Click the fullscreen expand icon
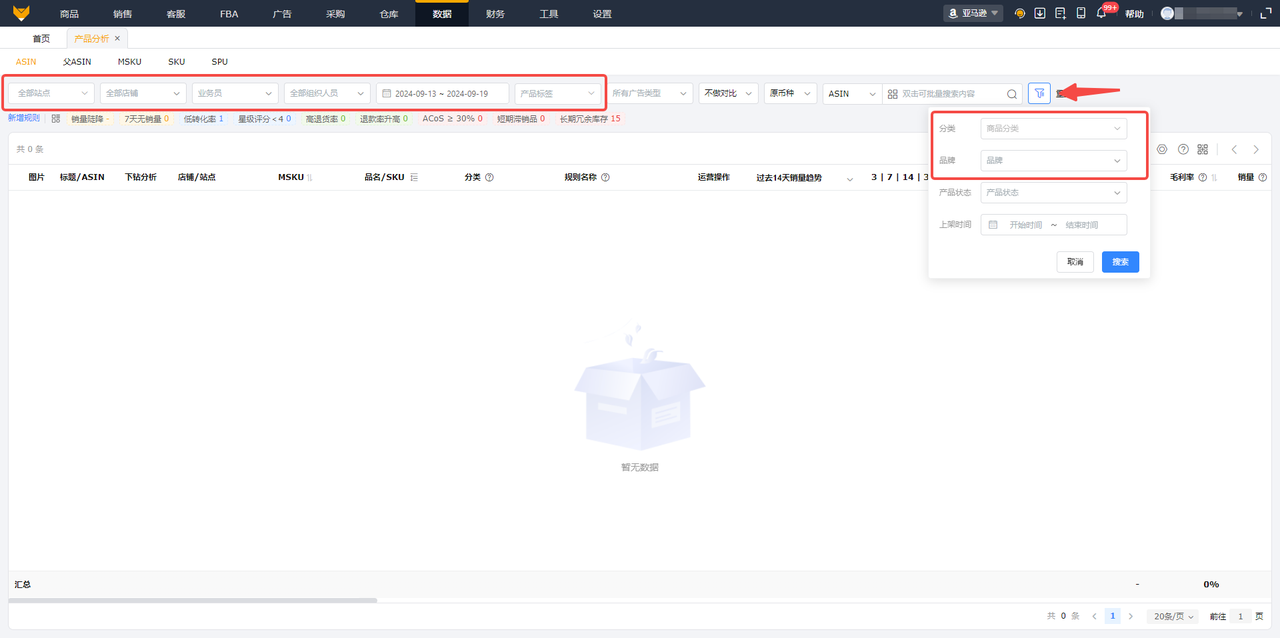 [x=1266, y=13]
